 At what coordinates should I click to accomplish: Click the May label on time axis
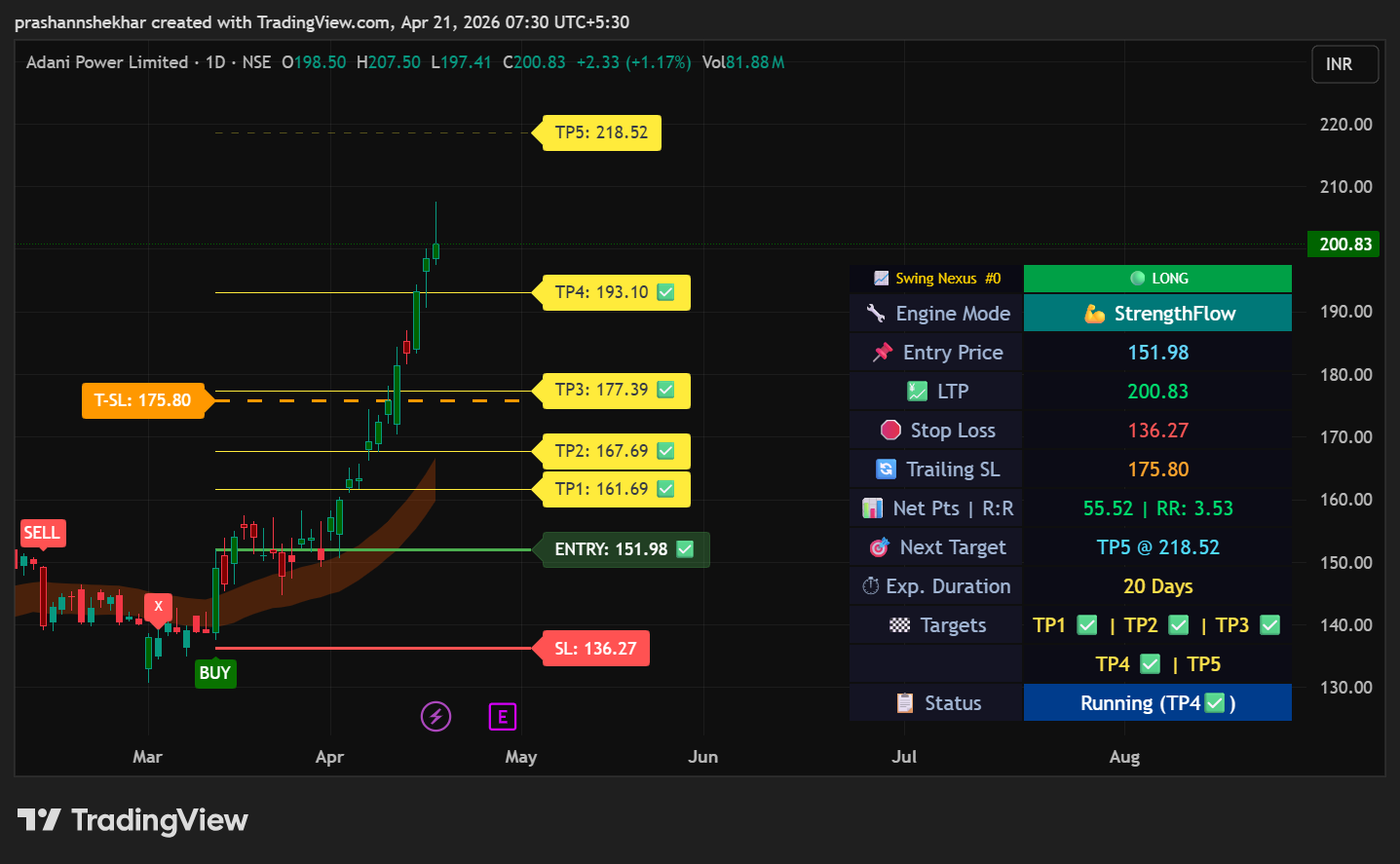tap(521, 757)
